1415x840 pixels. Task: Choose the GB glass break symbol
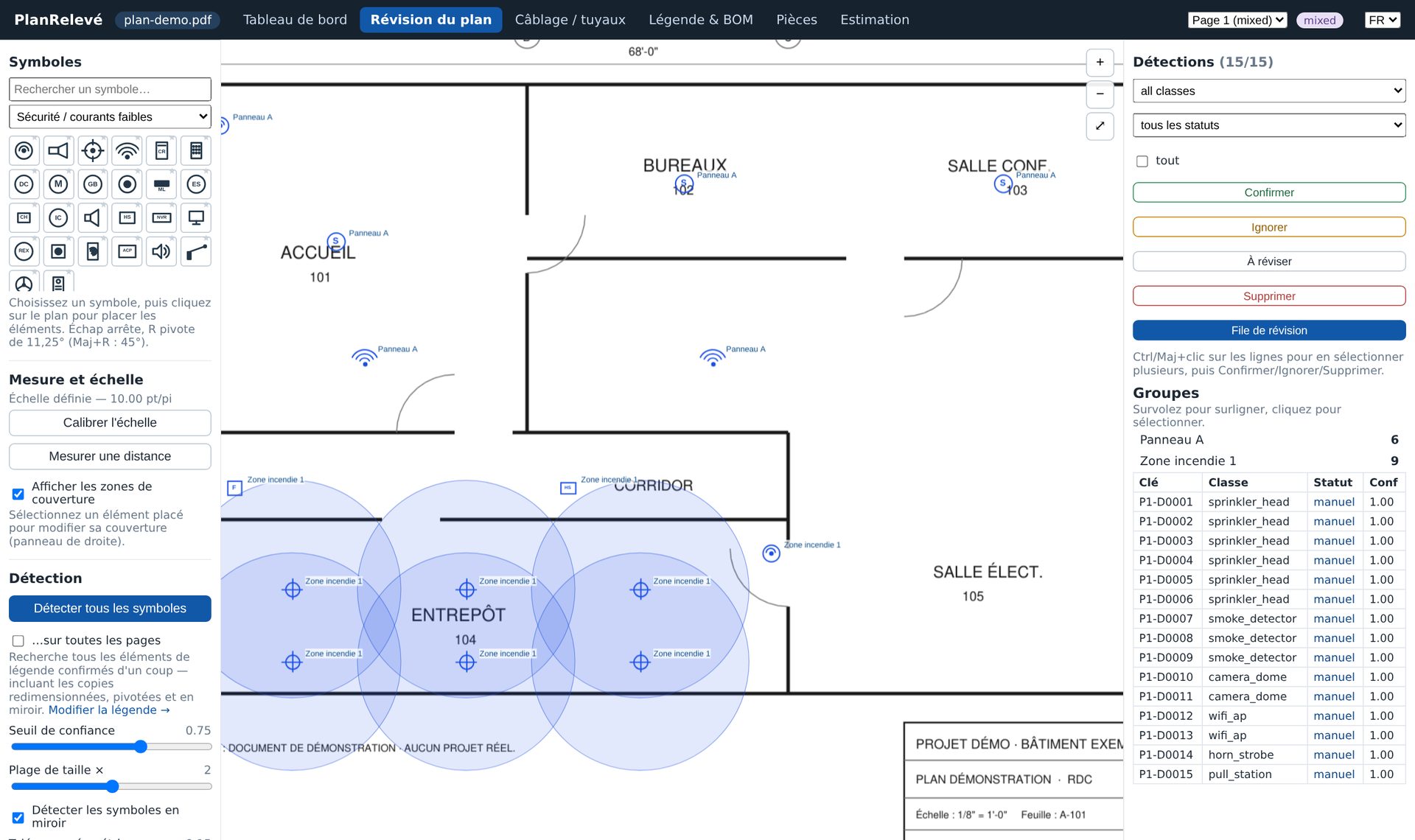tap(93, 184)
